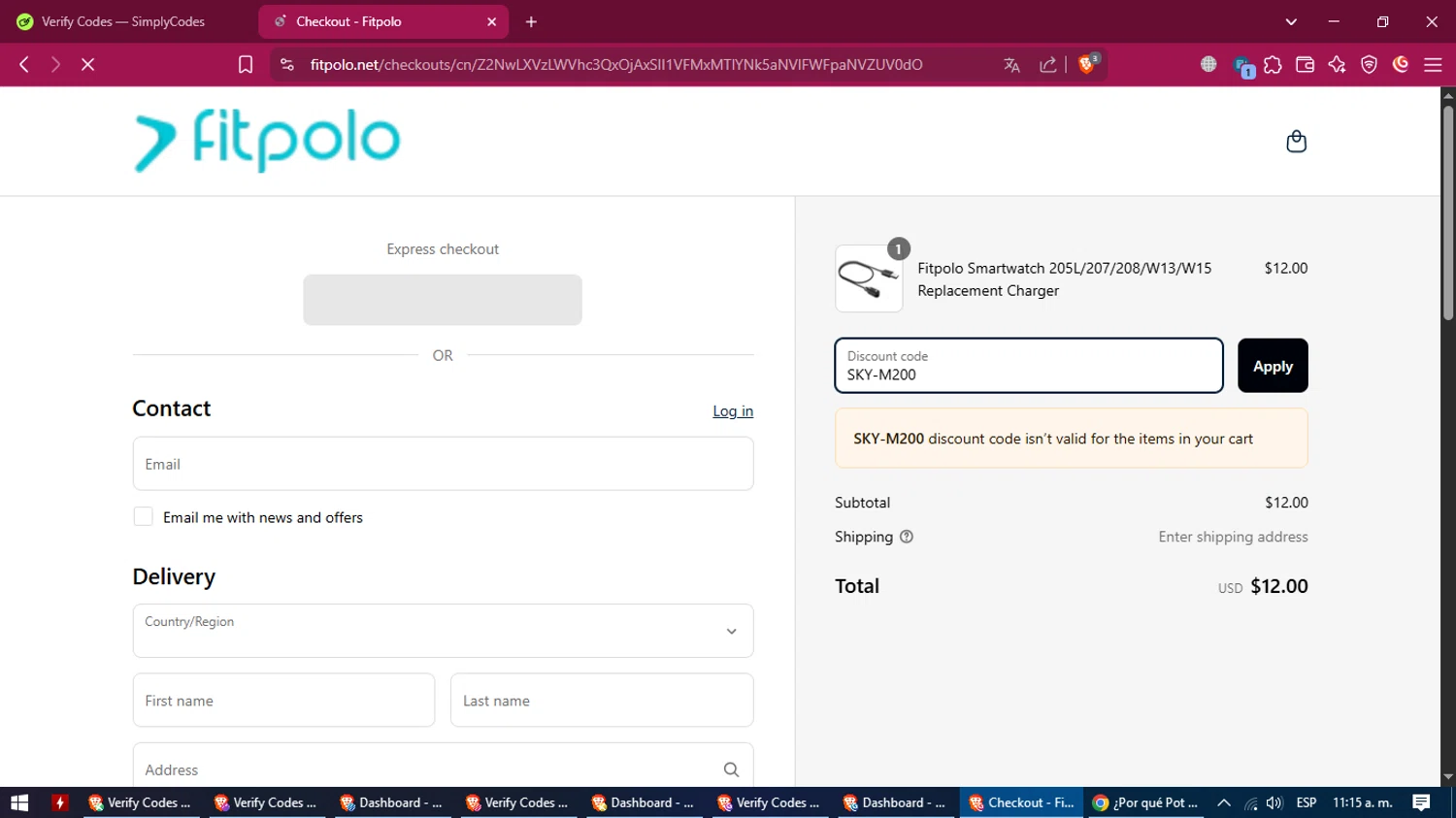Stop page loading with the X button
This screenshot has width=1456, height=818.
(87, 64)
